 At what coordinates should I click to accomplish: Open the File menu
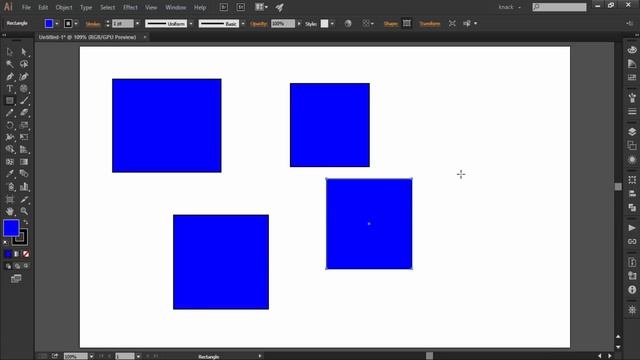click(26, 7)
